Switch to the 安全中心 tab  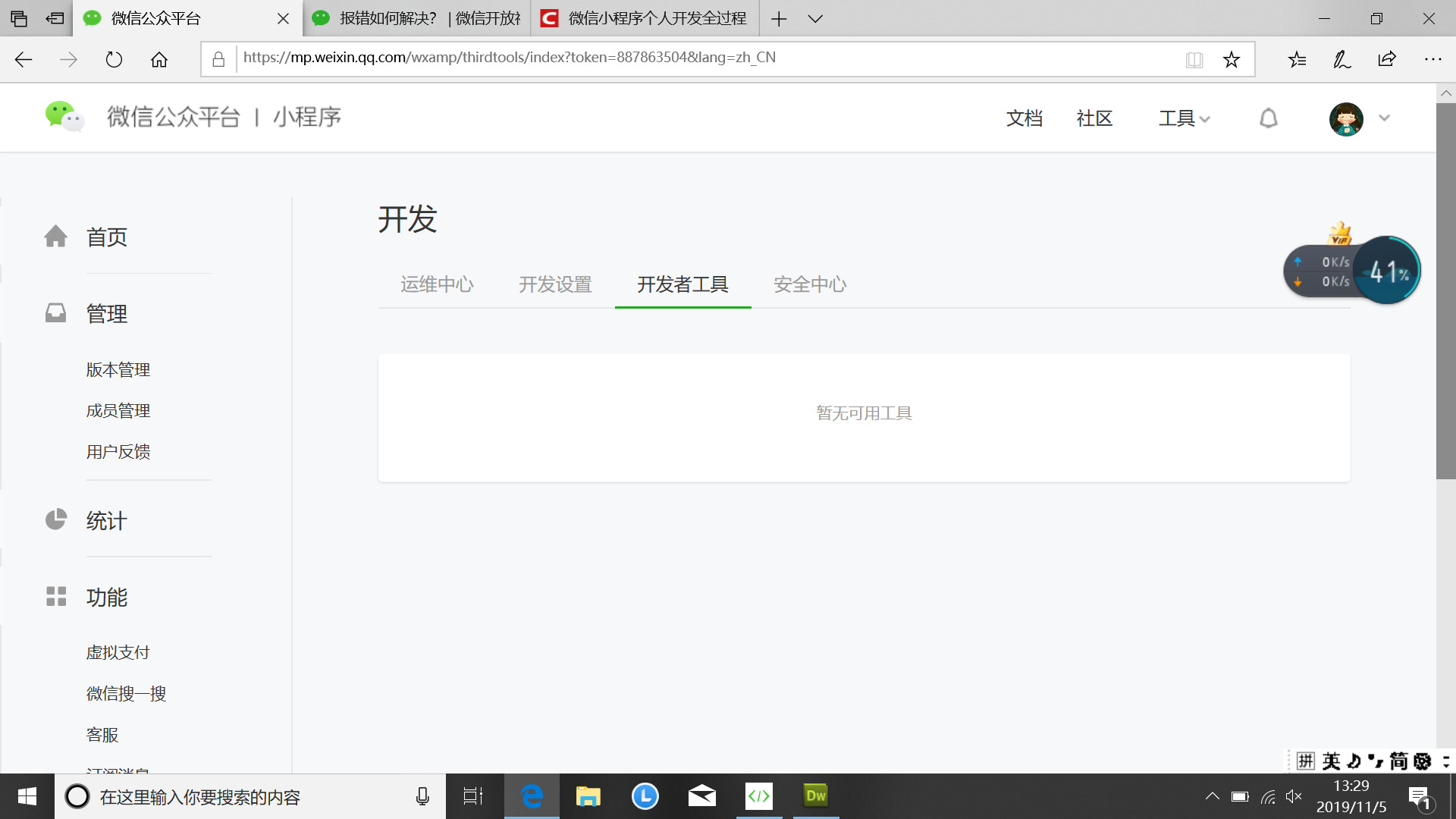810,284
